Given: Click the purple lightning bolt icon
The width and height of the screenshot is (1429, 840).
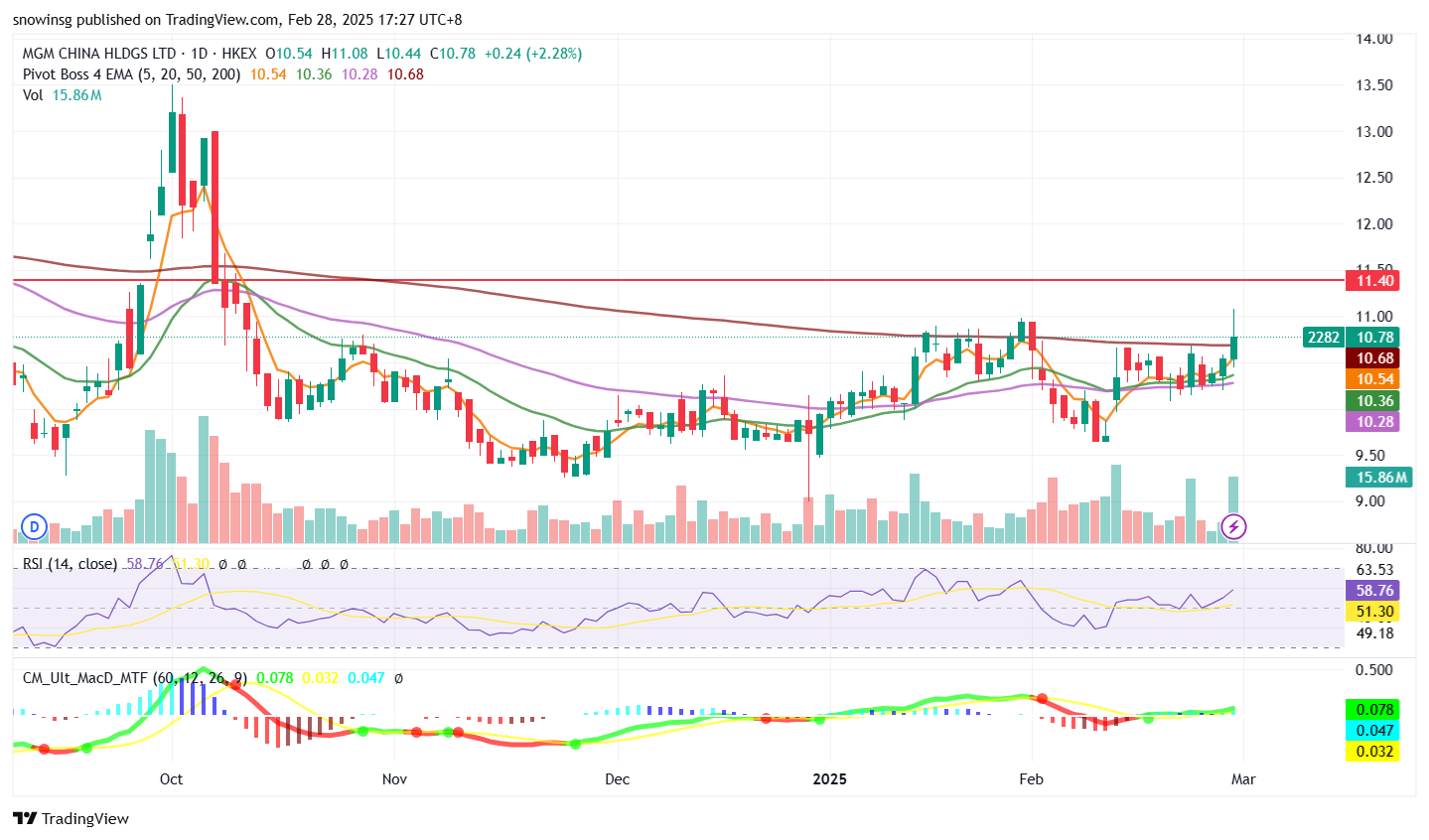Looking at the screenshot, I should (x=1233, y=526).
